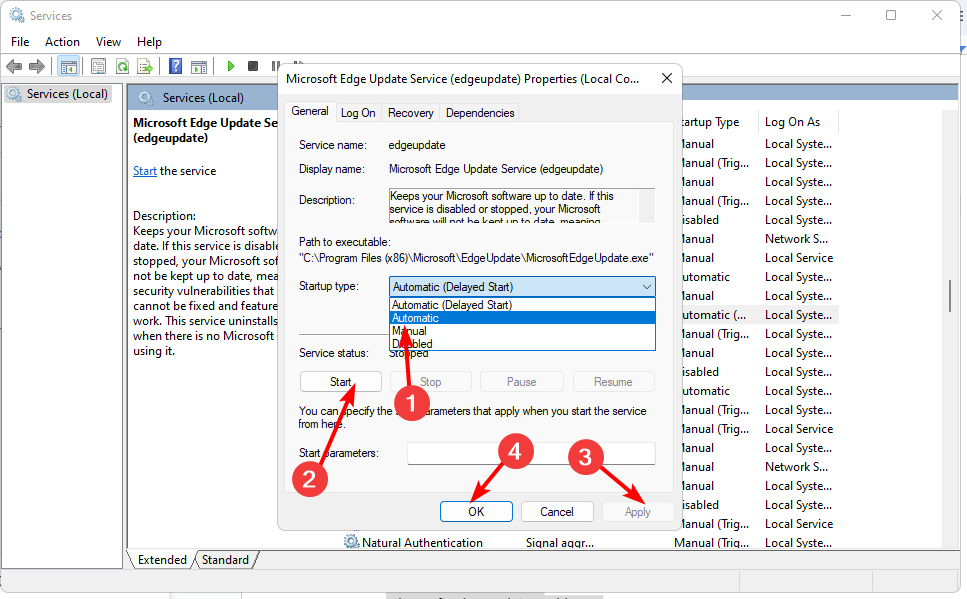Click the Services gear icon in title bar
The width and height of the screenshot is (967, 599).
click(17, 15)
